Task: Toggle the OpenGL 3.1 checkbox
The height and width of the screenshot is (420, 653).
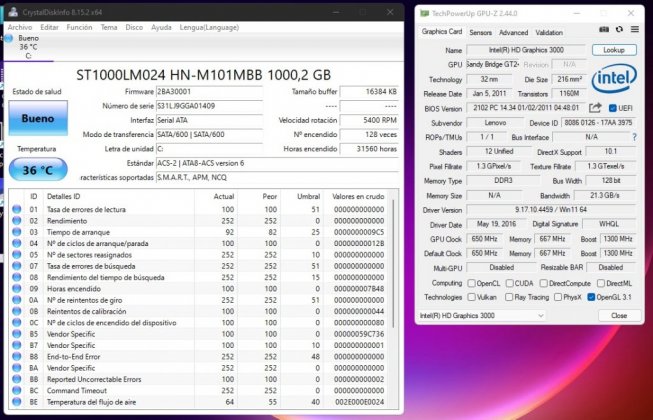Action: click(x=591, y=297)
